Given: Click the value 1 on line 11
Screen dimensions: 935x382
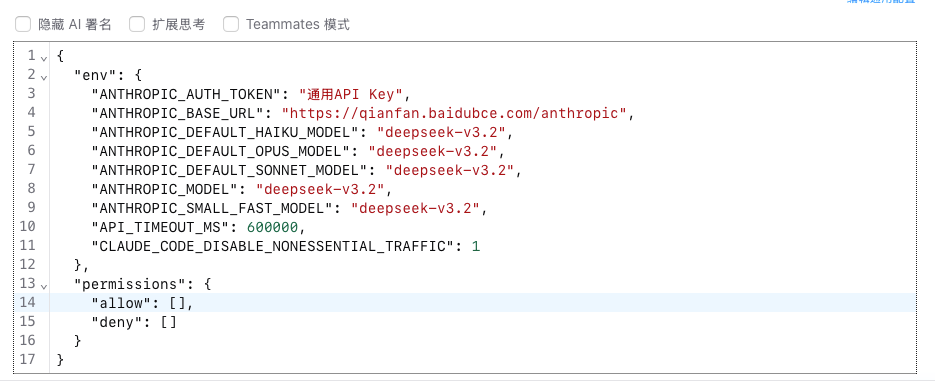Looking at the screenshot, I should [476, 246].
